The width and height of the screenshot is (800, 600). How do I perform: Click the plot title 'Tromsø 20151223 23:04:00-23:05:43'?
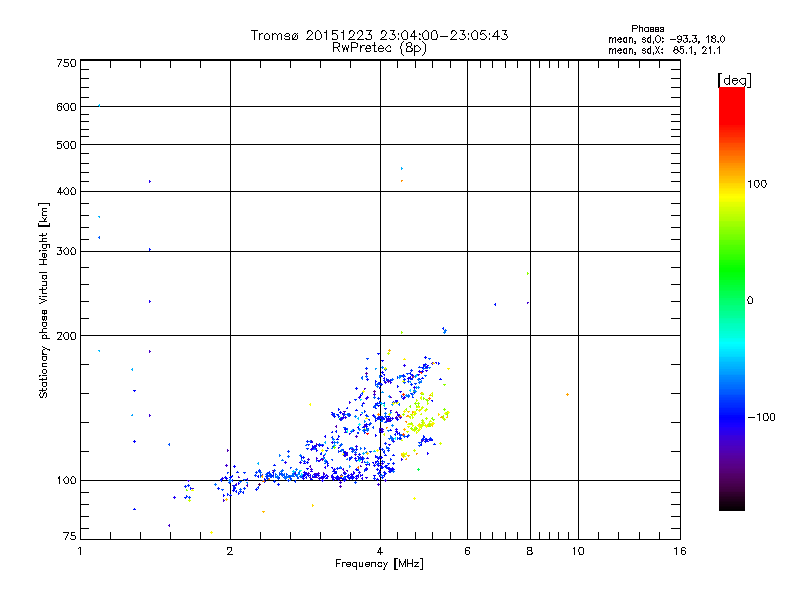[379, 35]
